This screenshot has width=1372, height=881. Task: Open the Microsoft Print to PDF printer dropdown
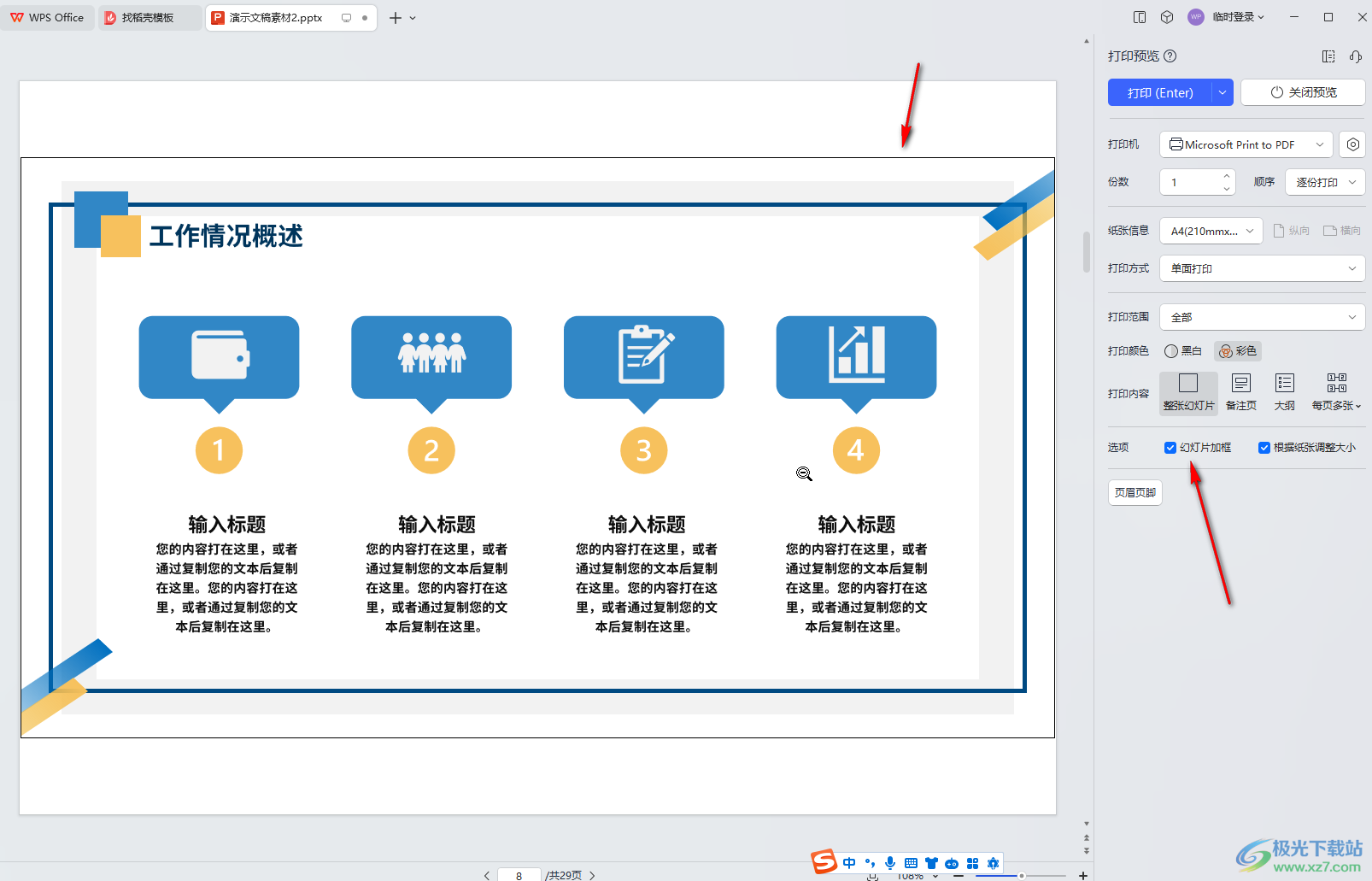tap(1246, 144)
